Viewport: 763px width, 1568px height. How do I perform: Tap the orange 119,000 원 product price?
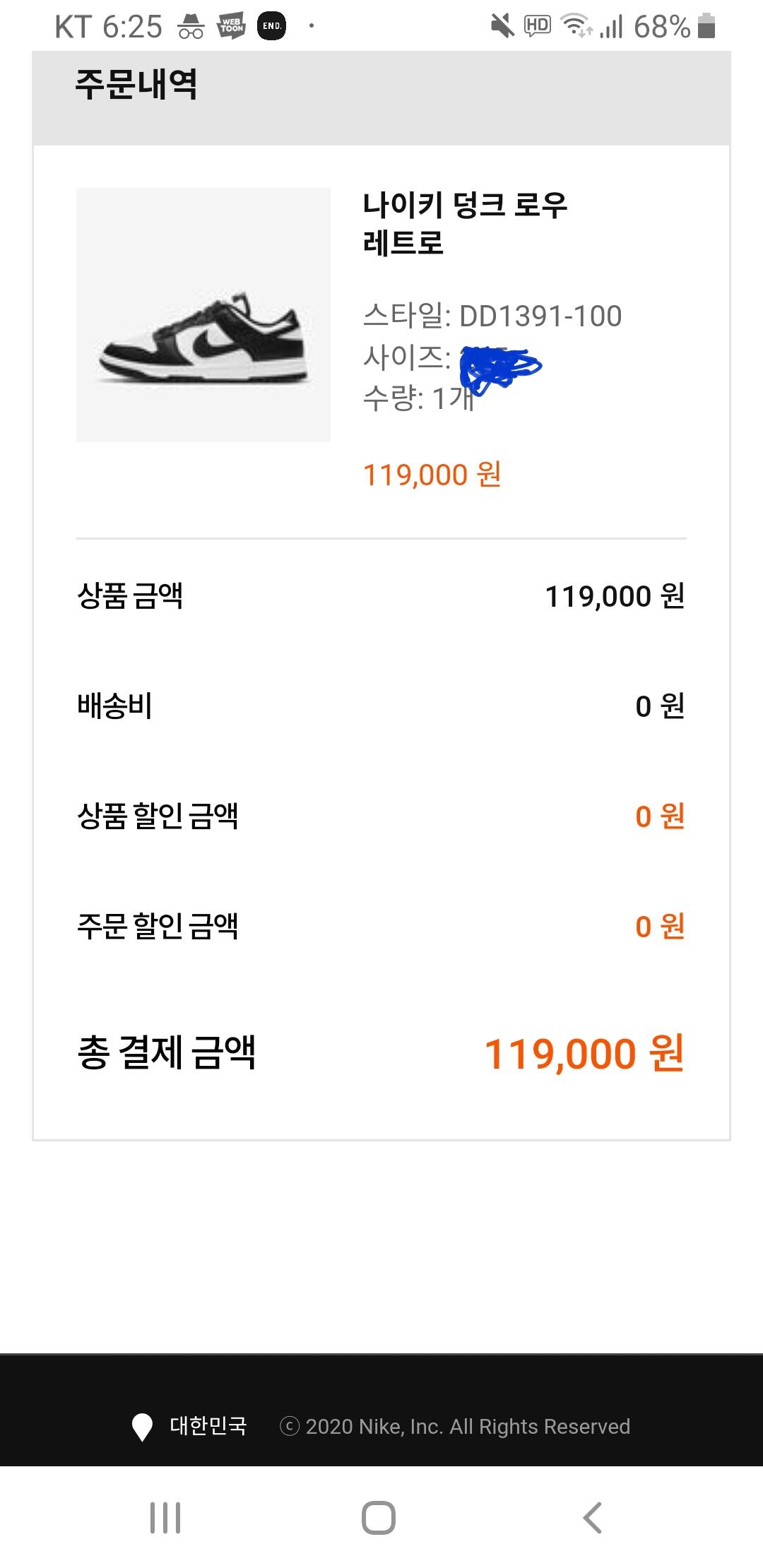432,475
